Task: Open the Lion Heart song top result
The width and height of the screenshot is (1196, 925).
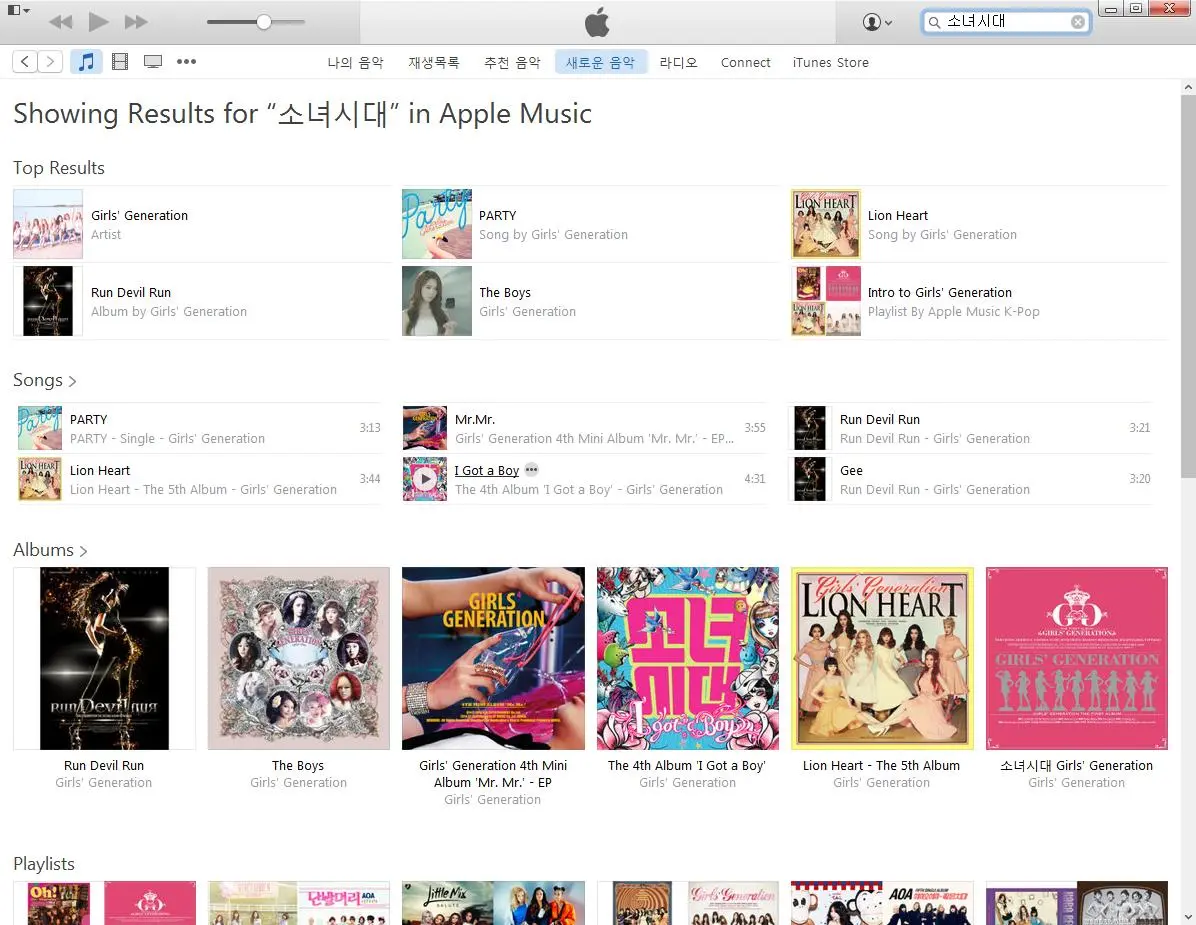Action: [979, 224]
